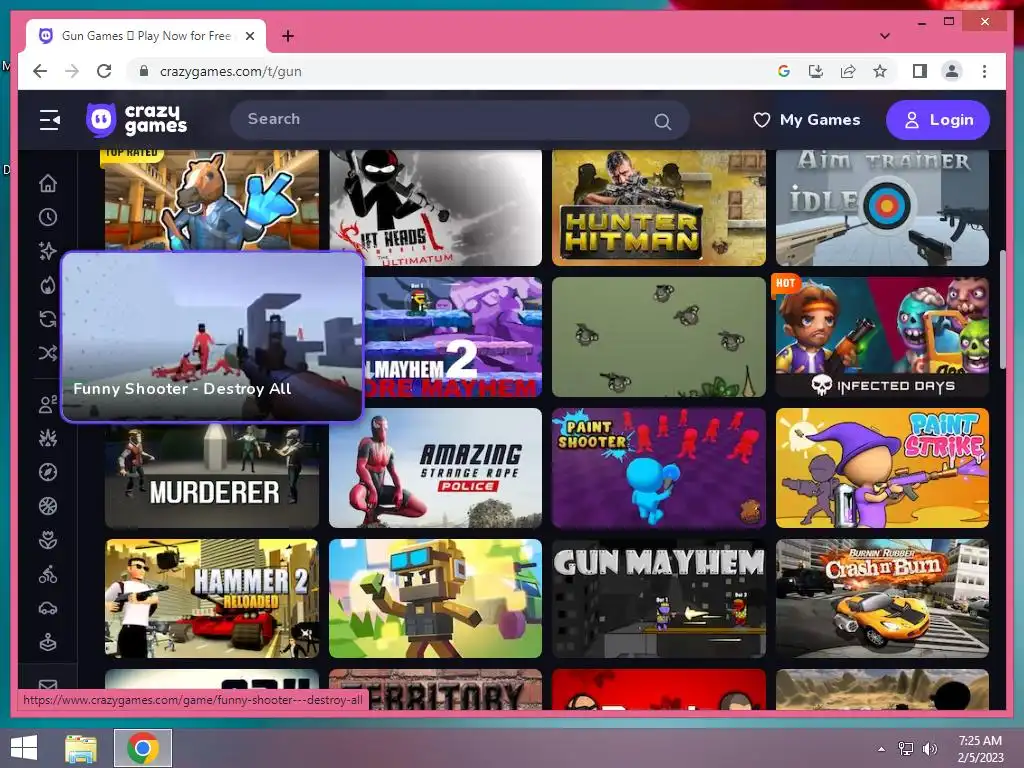Viewport: 1024px width, 768px height.
Task: Click the page vertical scrollbar
Action: [x=1002, y=310]
